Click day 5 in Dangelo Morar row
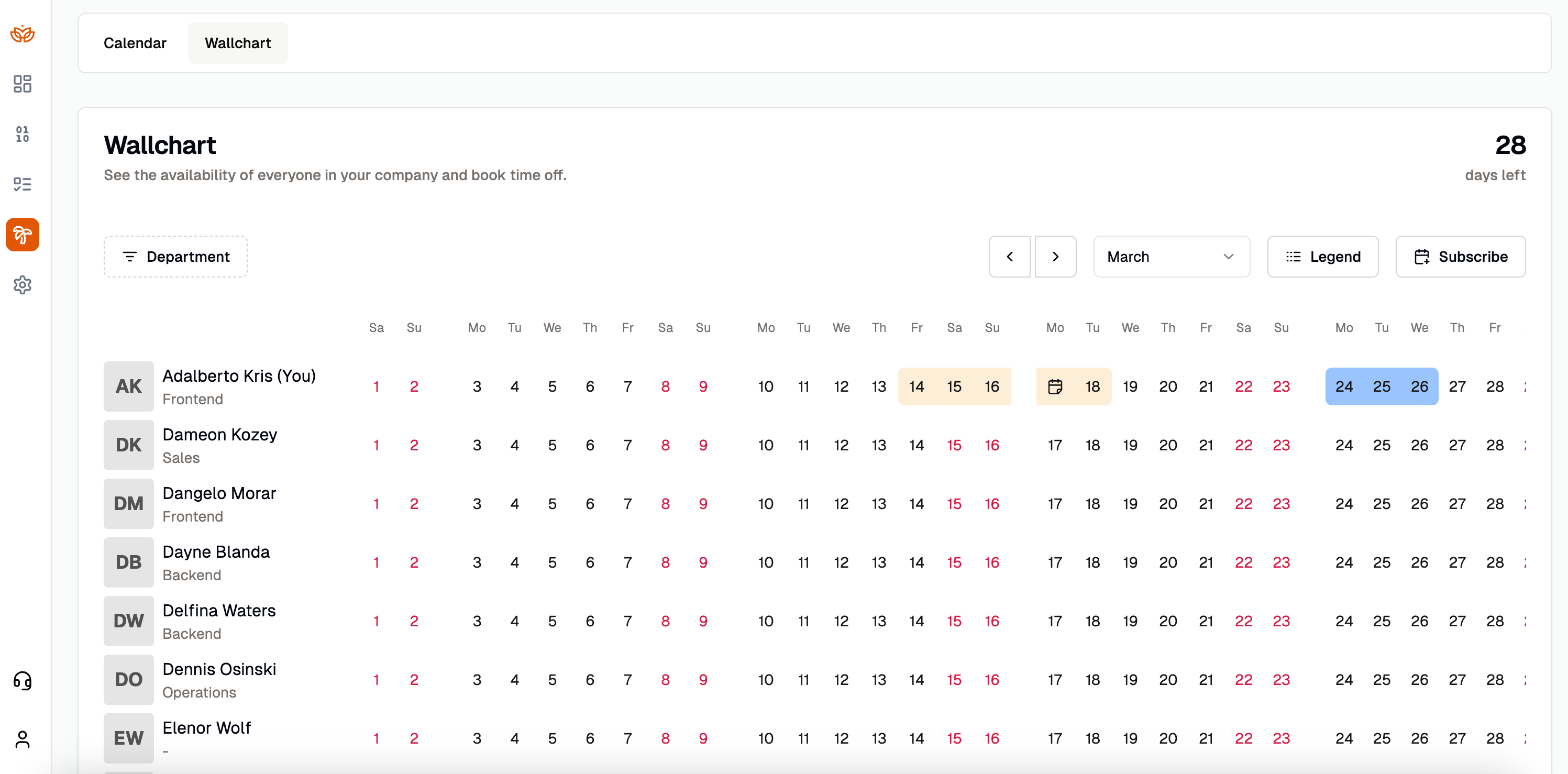Viewport: 1568px width, 774px height. (x=552, y=503)
